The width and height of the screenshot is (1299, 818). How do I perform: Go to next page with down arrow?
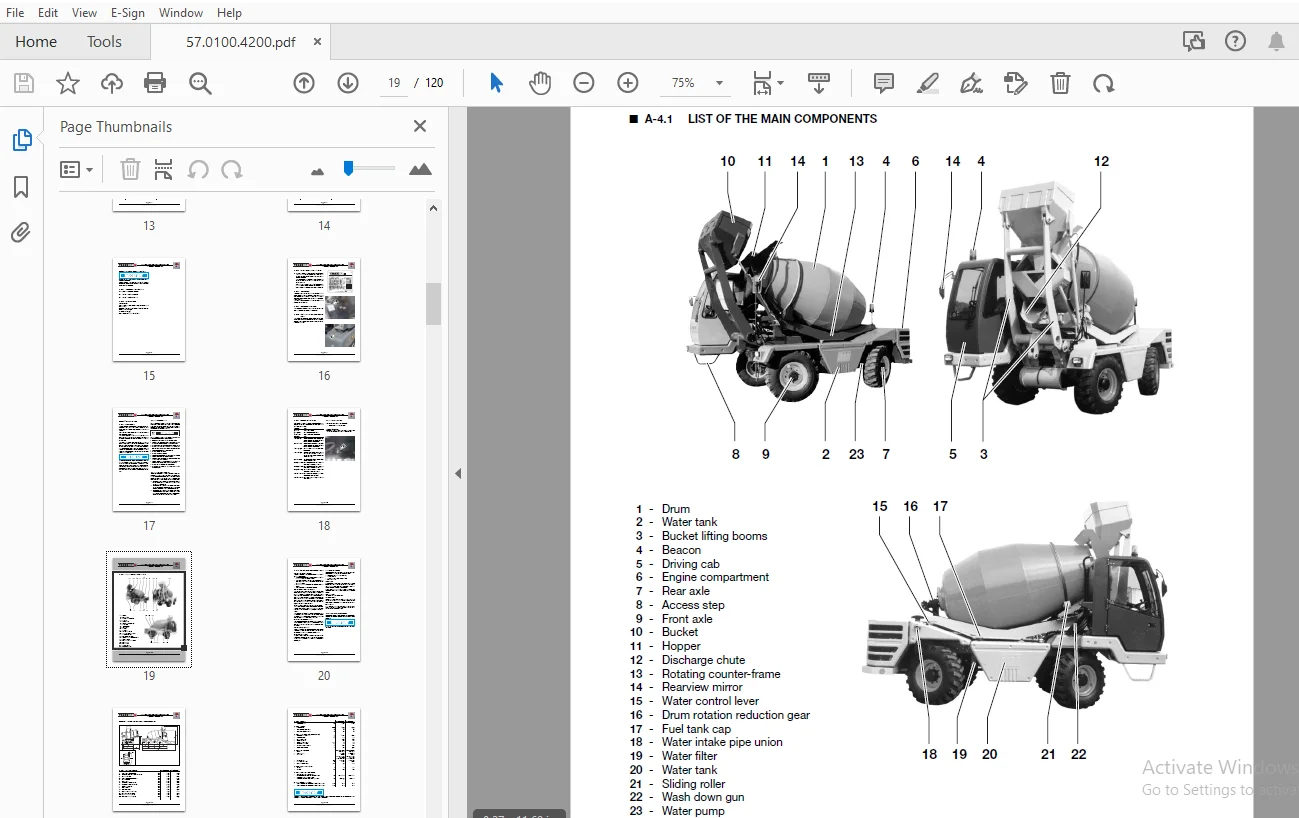point(347,83)
